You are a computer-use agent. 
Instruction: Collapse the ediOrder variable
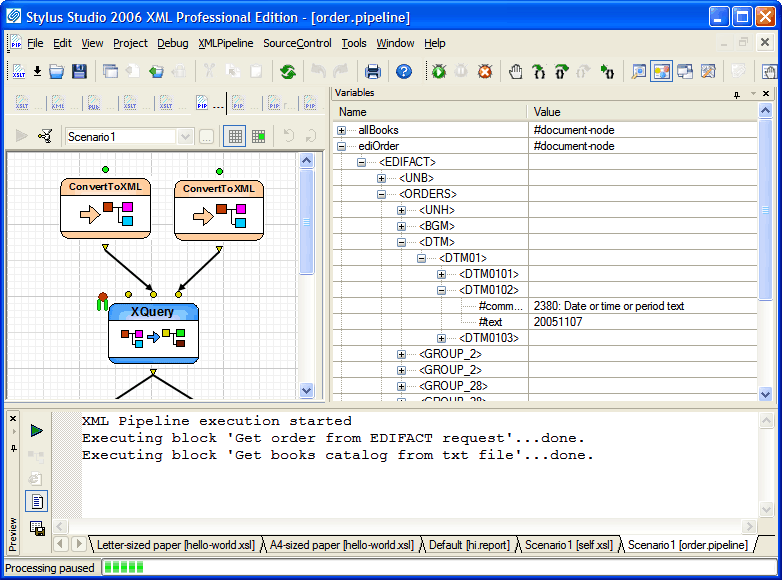click(x=341, y=146)
